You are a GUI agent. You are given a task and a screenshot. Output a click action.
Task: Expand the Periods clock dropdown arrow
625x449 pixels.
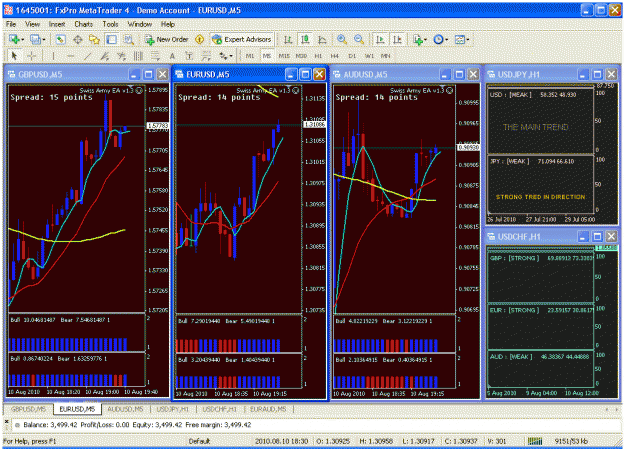(447, 39)
